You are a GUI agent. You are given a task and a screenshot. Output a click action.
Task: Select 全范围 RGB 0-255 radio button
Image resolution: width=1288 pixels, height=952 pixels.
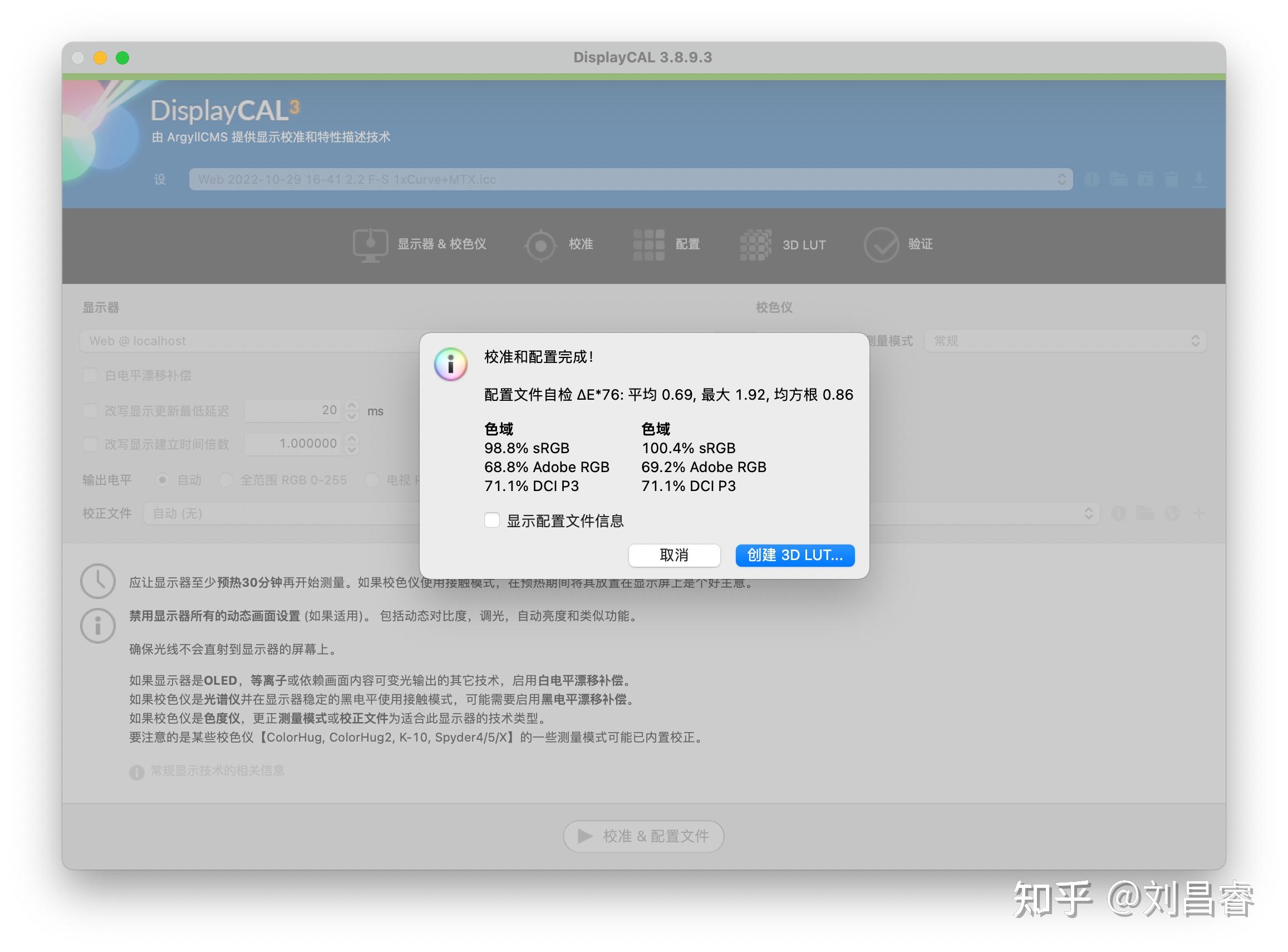coord(226,479)
